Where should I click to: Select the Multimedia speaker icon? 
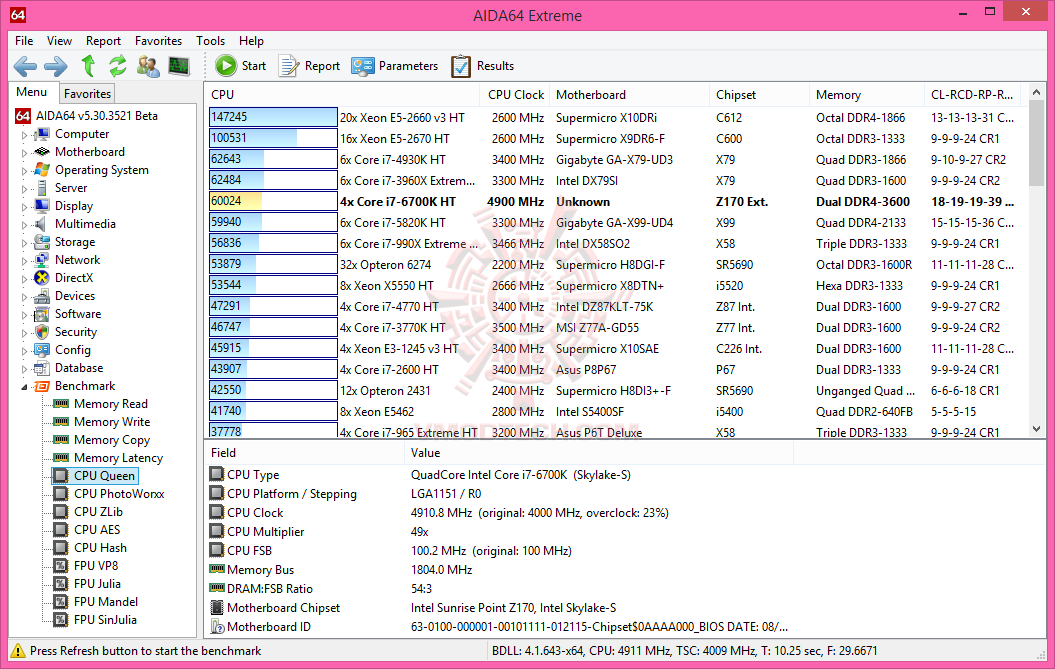pyautogui.click(x=42, y=224)
